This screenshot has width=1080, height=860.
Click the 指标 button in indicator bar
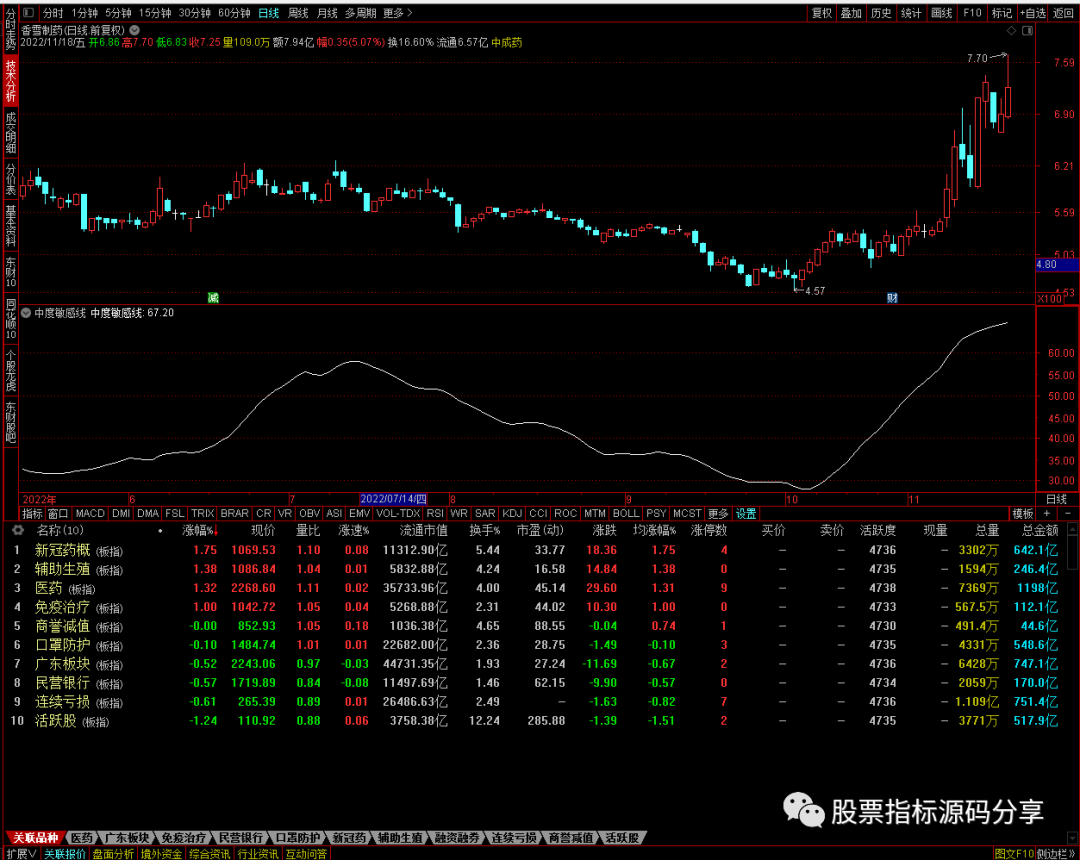pyautogui.click(x=32, y=514)
